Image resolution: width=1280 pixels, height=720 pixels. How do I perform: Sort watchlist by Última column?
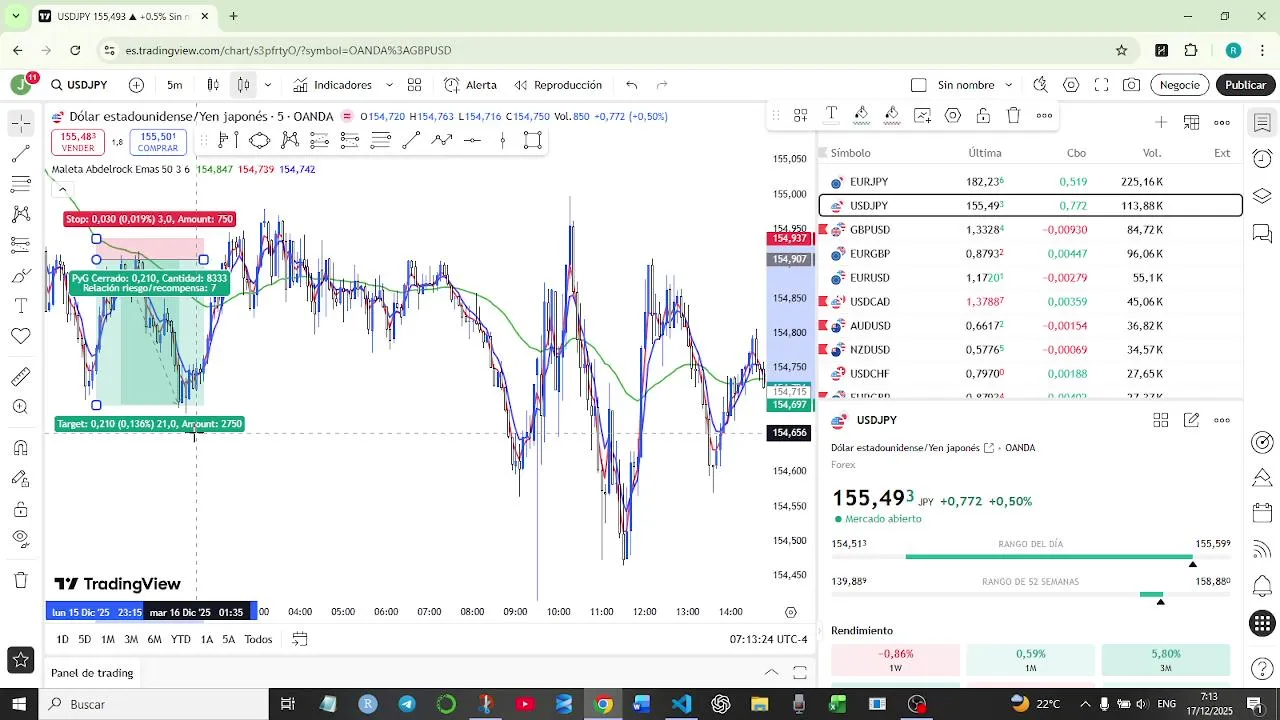(x=984, y=153)
